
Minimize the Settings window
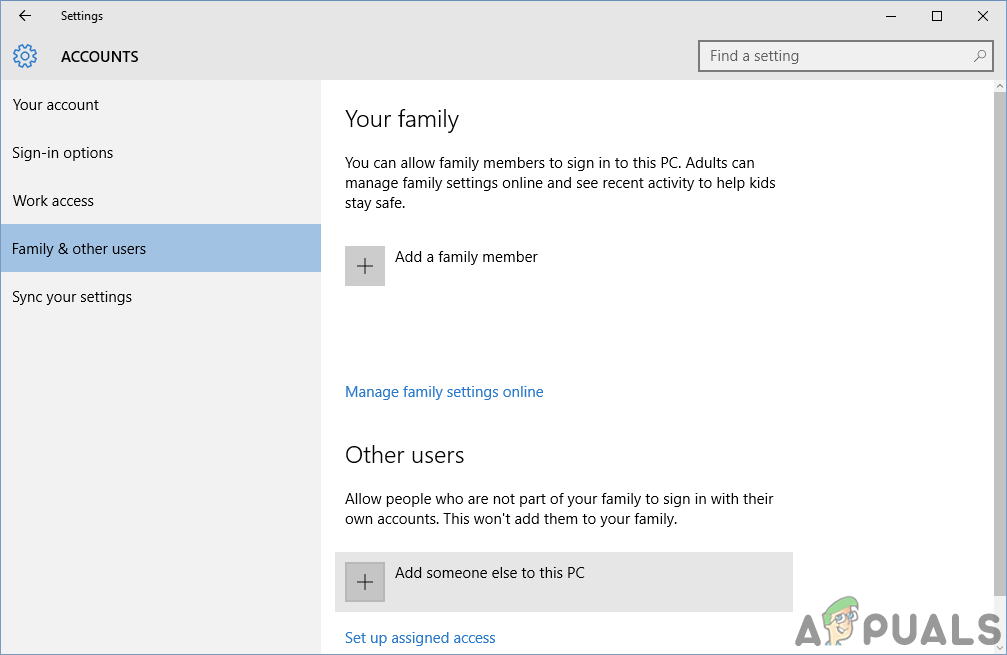891,16
